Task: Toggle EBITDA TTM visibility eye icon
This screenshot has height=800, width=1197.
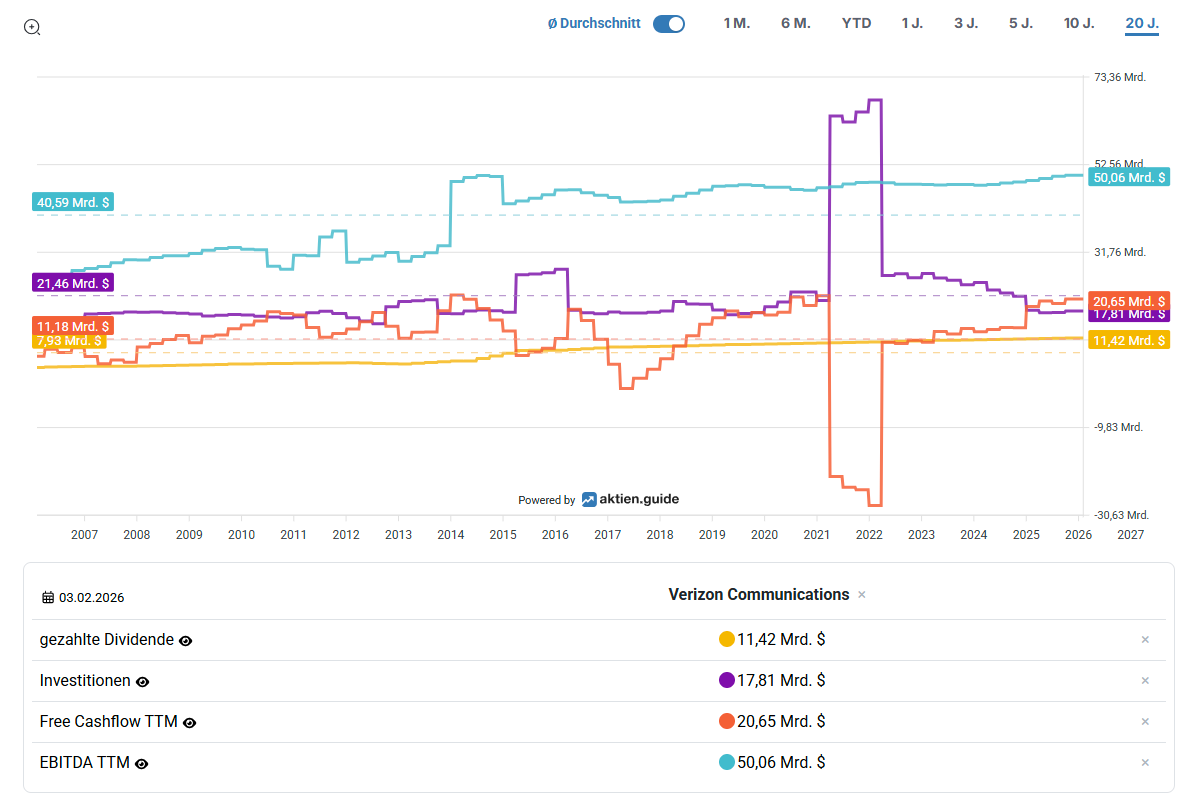Action: 142,764
